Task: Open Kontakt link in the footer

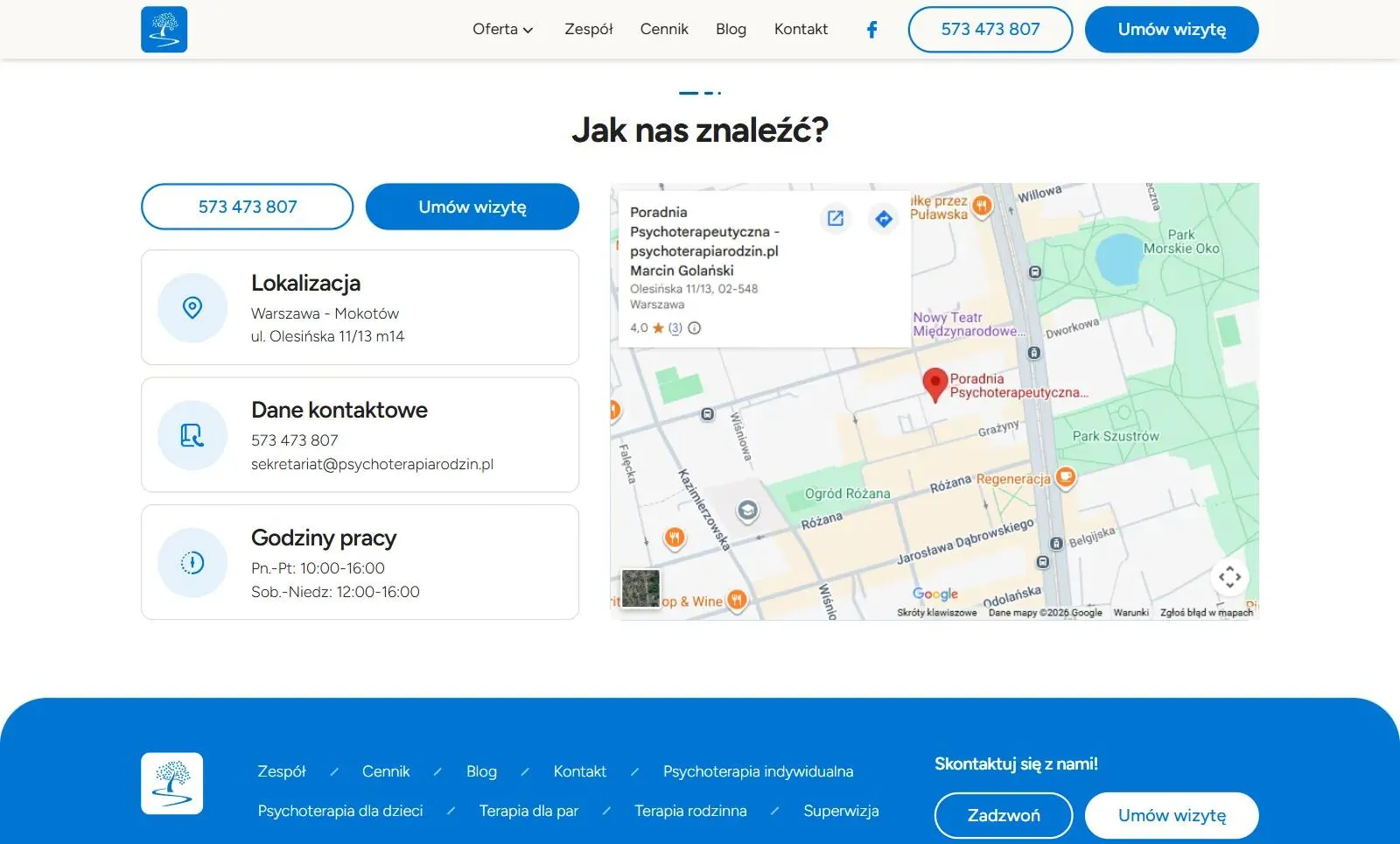Action: coord(579,771)
